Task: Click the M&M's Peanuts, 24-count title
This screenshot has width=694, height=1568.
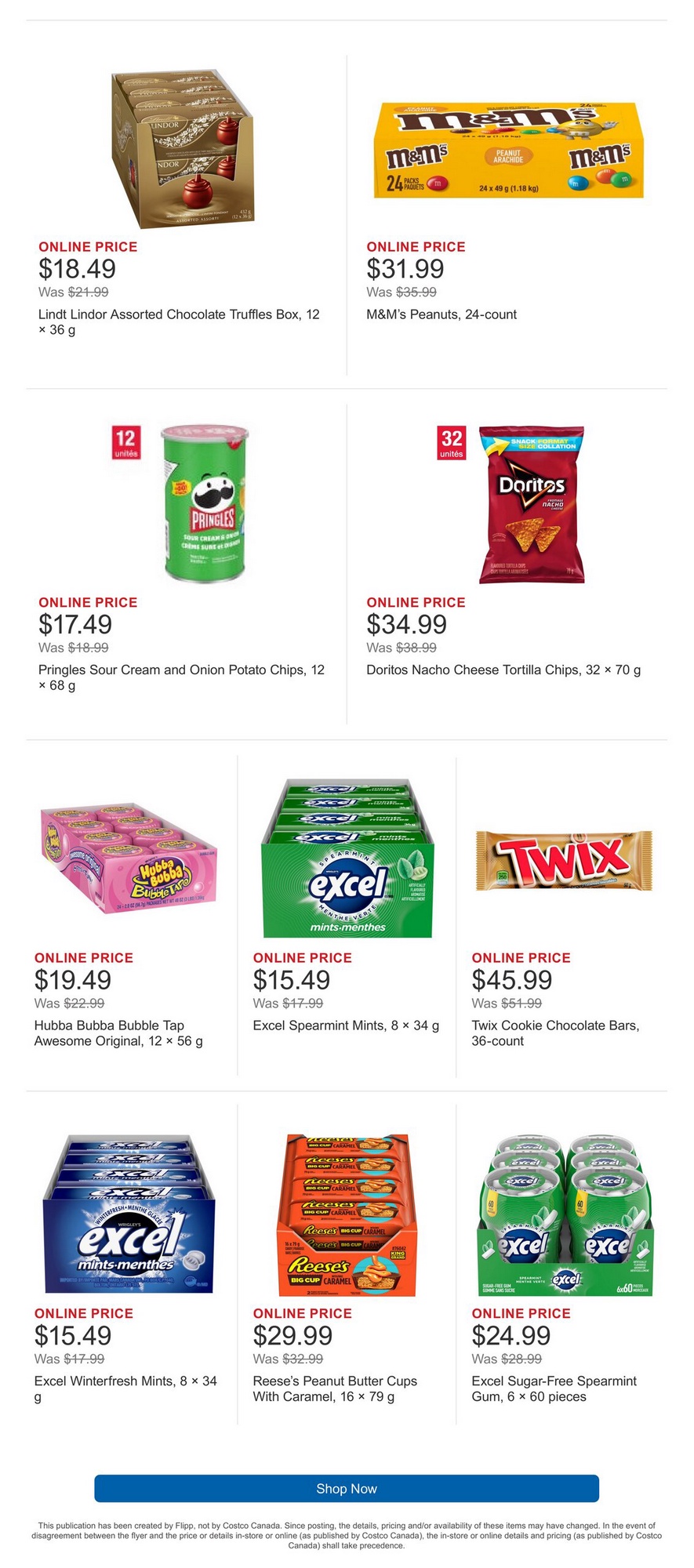Action: point(441,314)
